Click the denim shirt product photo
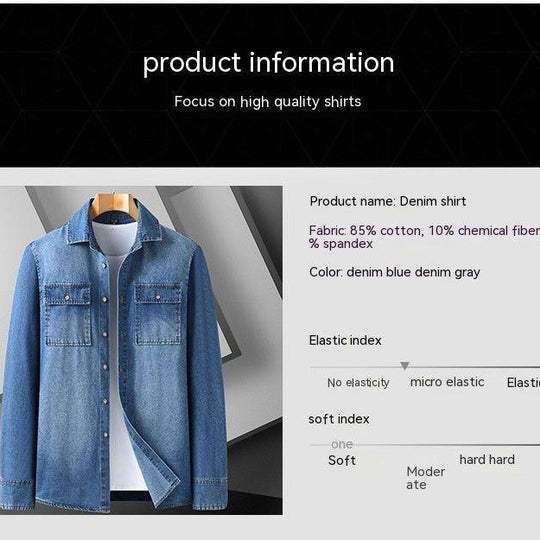 pyautogui.click(x=141, y=350)
